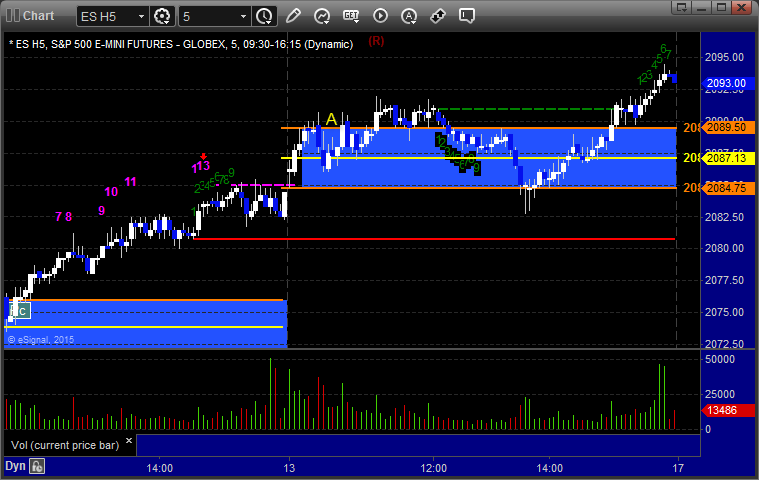Click the 25000 volume axis label
The width and height of the screenshot is (759, 480).
(x=720, y=394)
